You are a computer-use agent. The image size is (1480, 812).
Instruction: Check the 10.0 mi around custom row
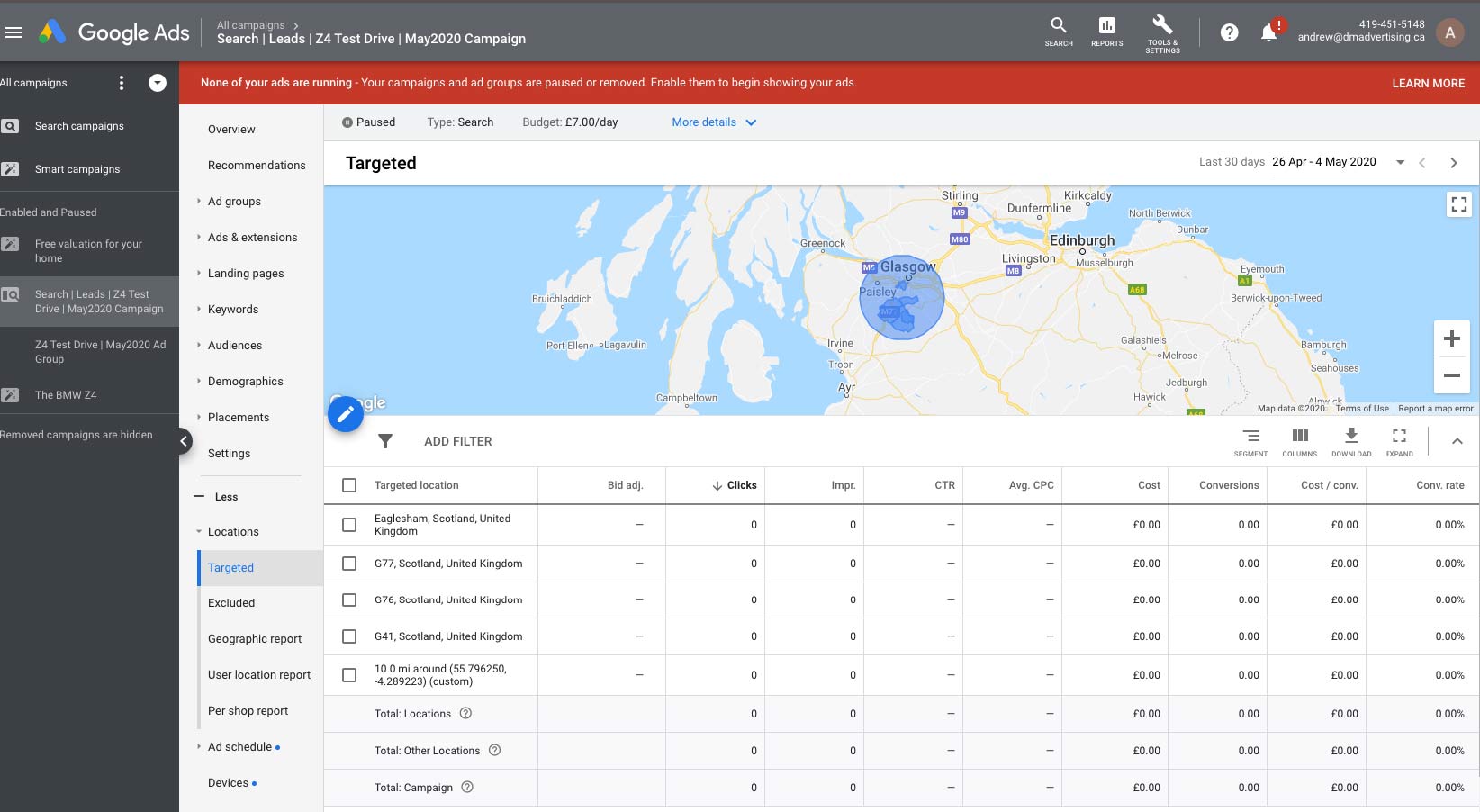pyautogui.click(x=349, y=675)
